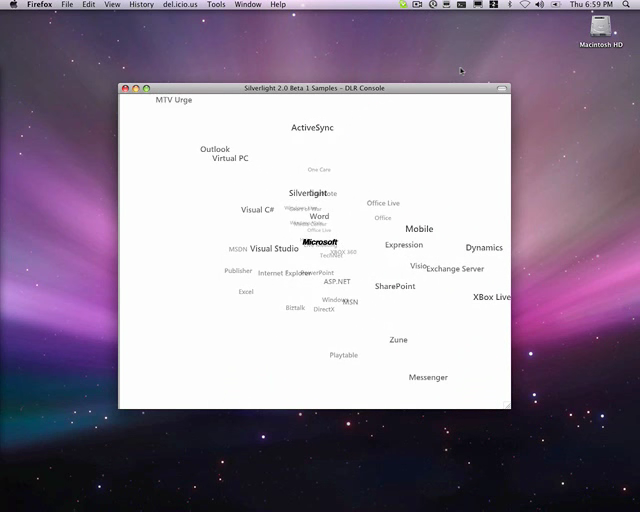640x512 pixels.
Task: Click the MSN tag
Action: [x=351, y=302]
